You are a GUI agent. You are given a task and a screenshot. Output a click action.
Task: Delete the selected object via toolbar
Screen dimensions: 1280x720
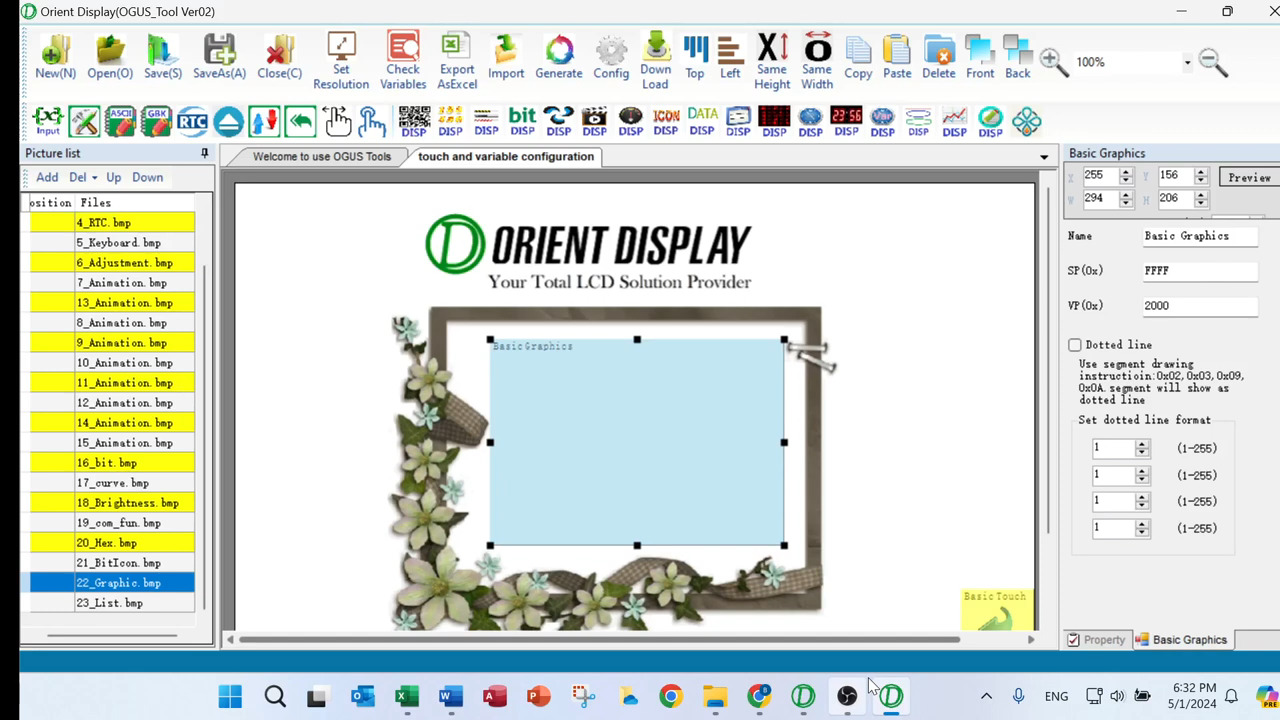(939, 57)
